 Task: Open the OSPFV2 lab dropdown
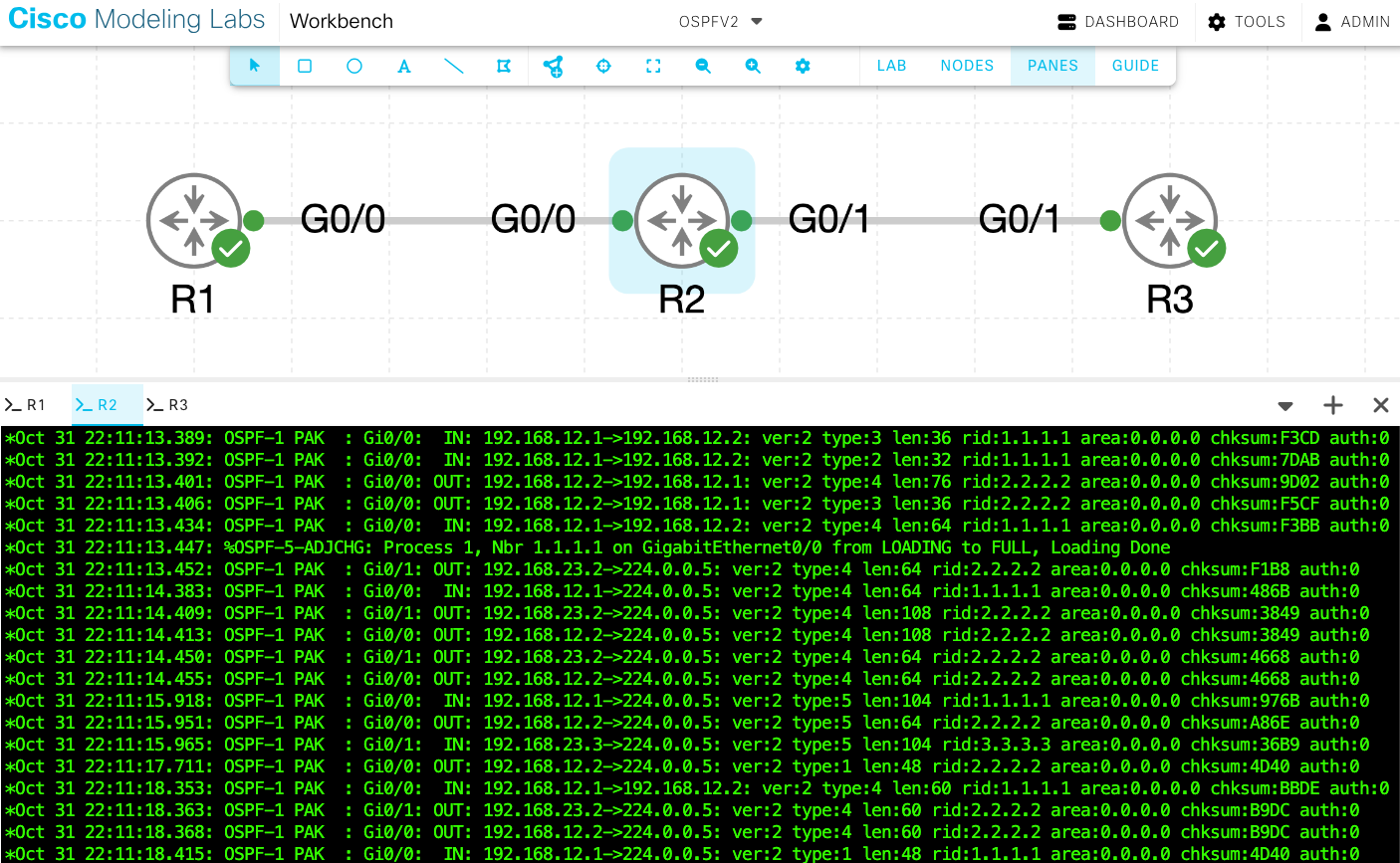(x=720, y=21)
